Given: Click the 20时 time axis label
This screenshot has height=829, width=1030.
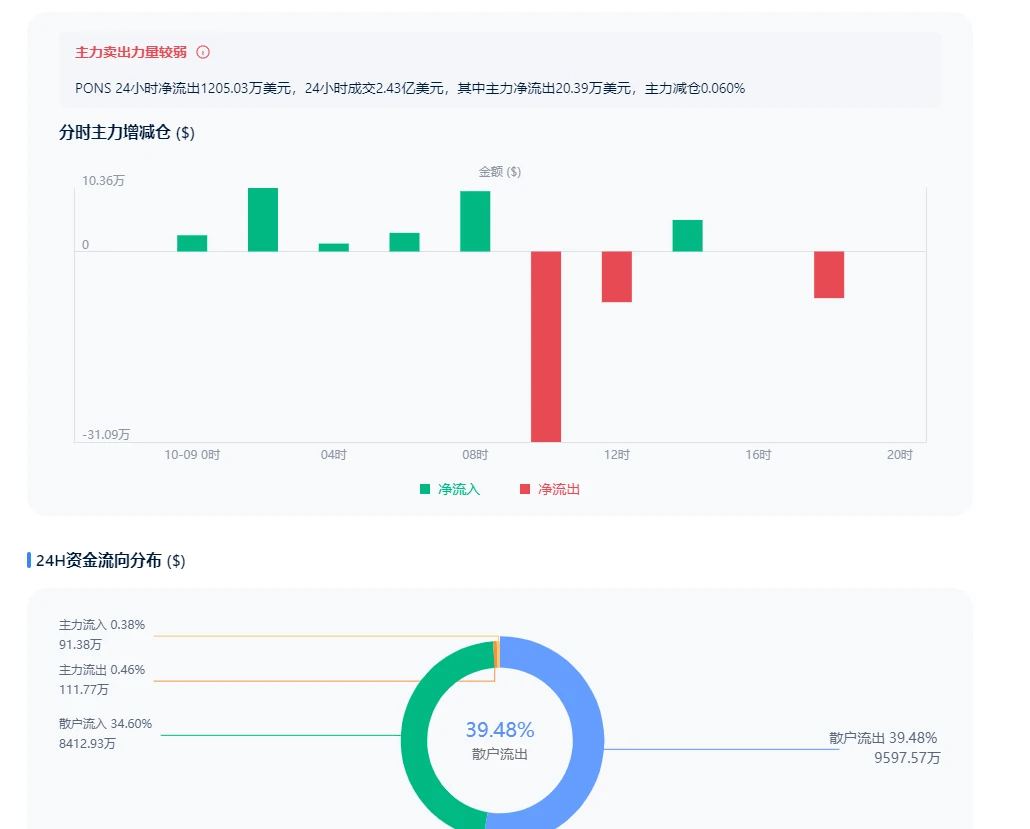Looking at the screenshot, I should coord(900,455).
